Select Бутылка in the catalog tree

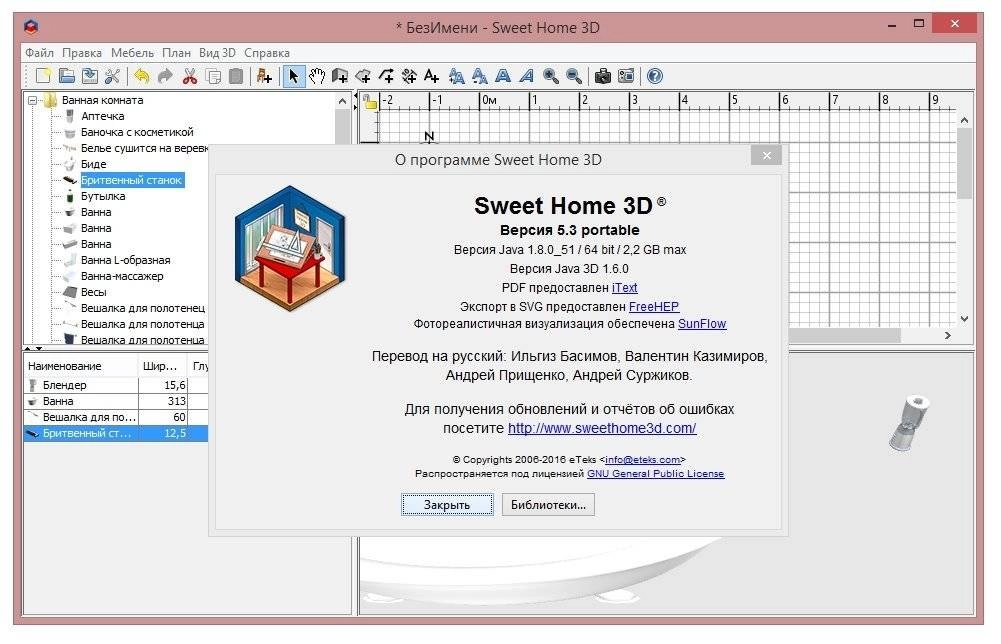(x=103, y=196)
